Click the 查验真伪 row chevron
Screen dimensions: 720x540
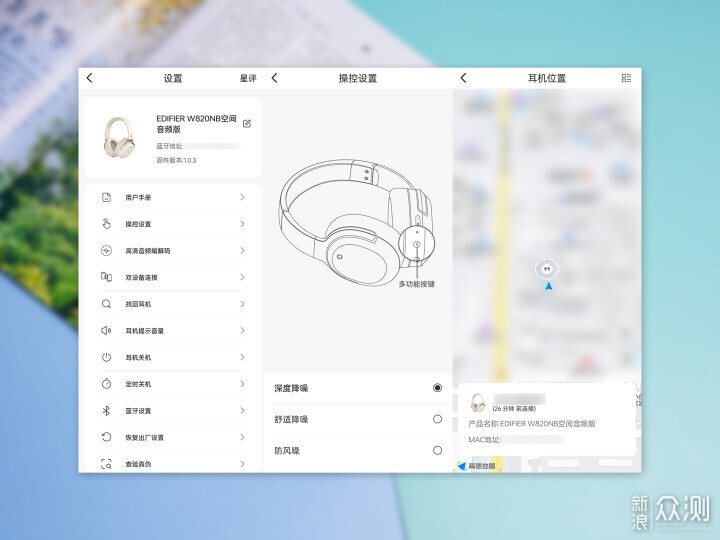(242, 464)
